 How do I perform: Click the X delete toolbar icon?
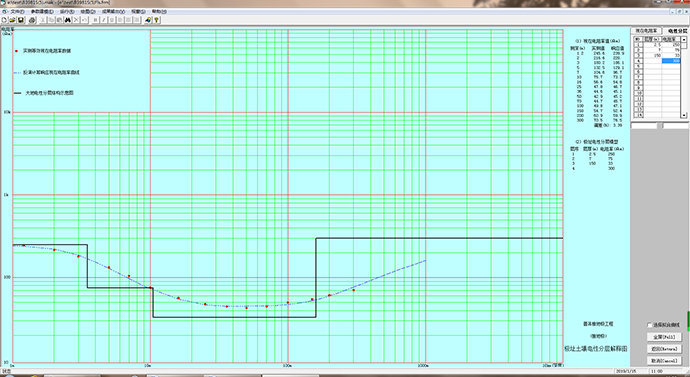[x=76, y=20]
